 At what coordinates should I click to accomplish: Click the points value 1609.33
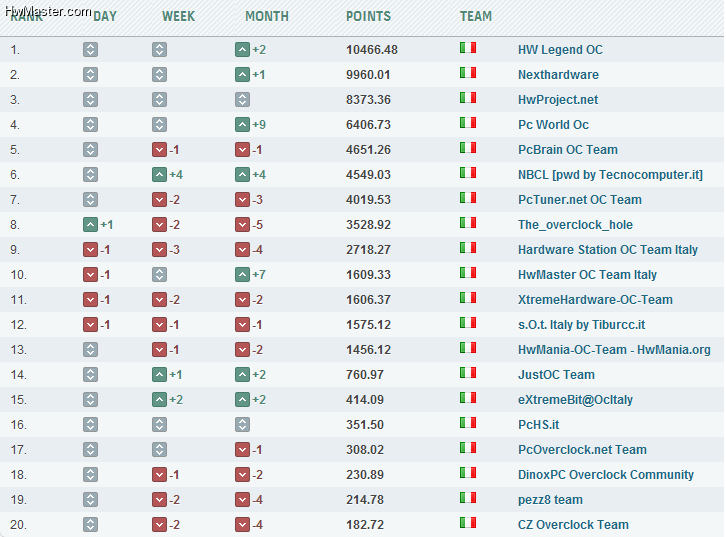pyautogui.click(x=369, y=275)
